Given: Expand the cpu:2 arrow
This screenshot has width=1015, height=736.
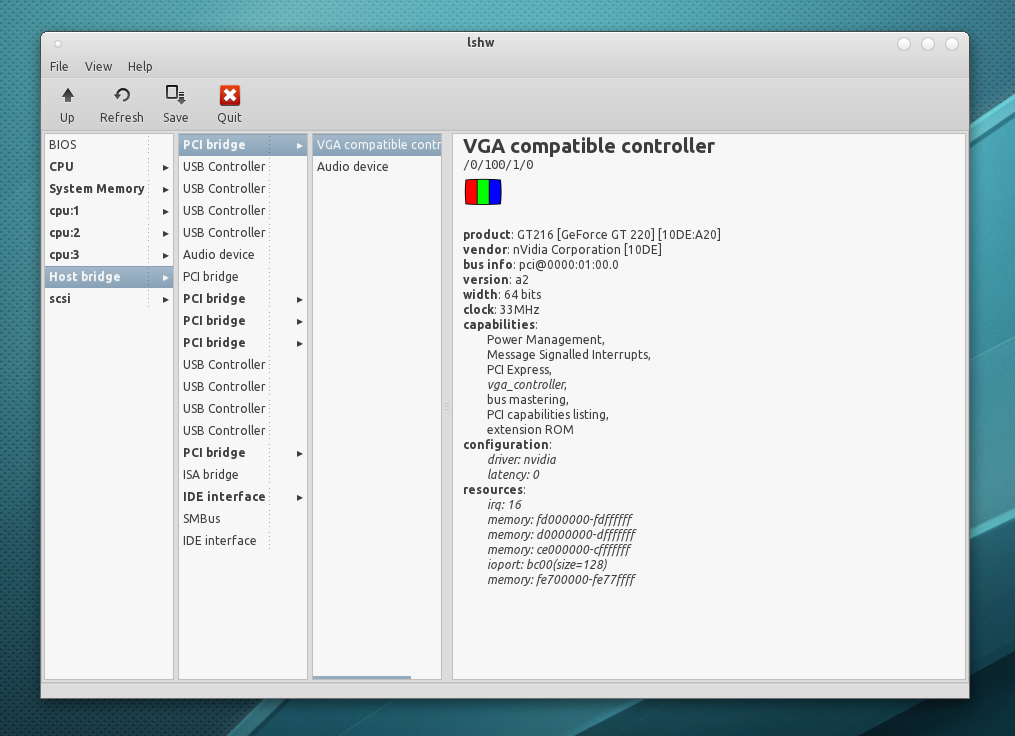Looking at the screenshot, I should 166,233.
